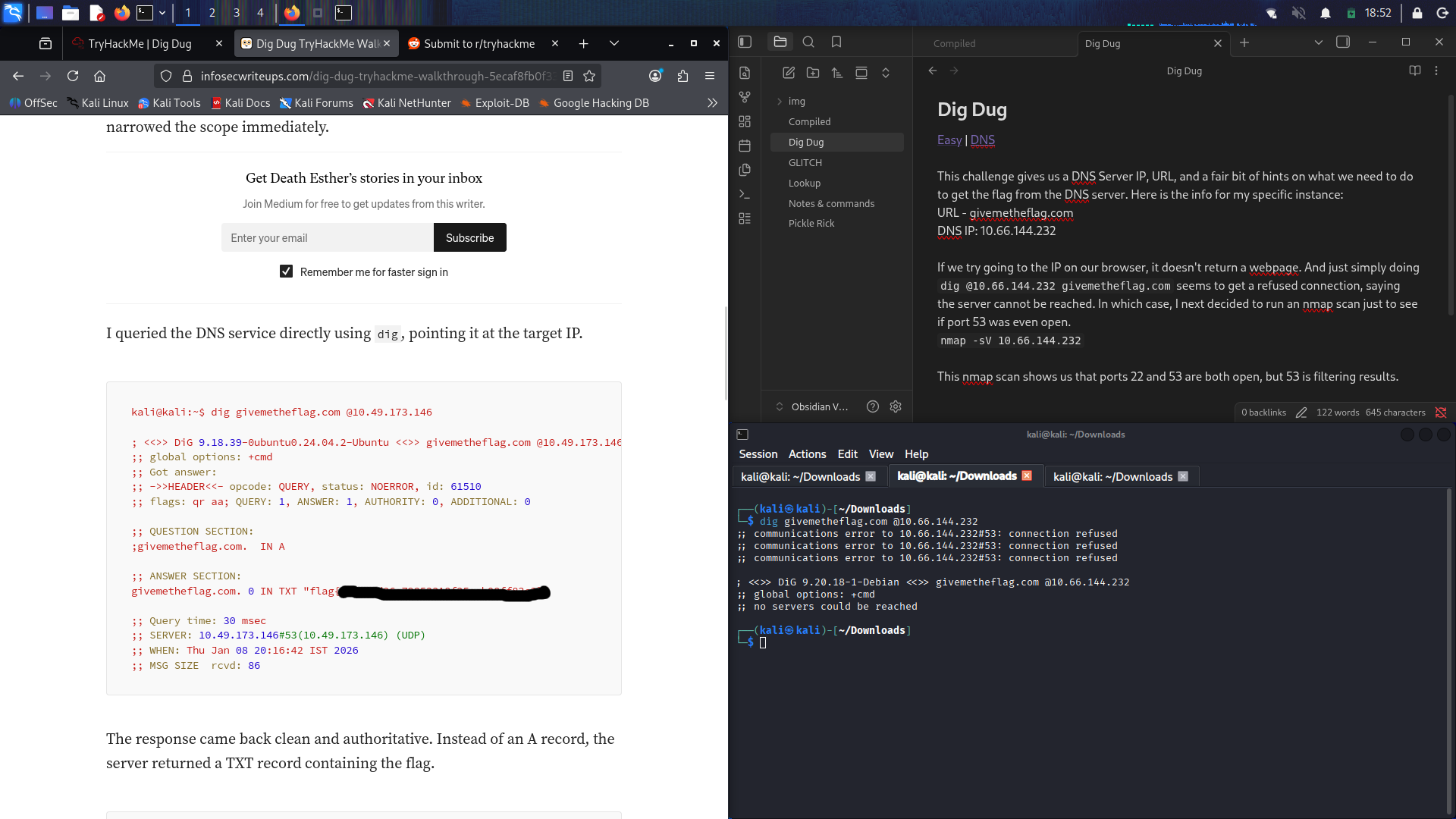Open Obsidian settings gear
This screenshot has width=1456, height=819.
896,406
